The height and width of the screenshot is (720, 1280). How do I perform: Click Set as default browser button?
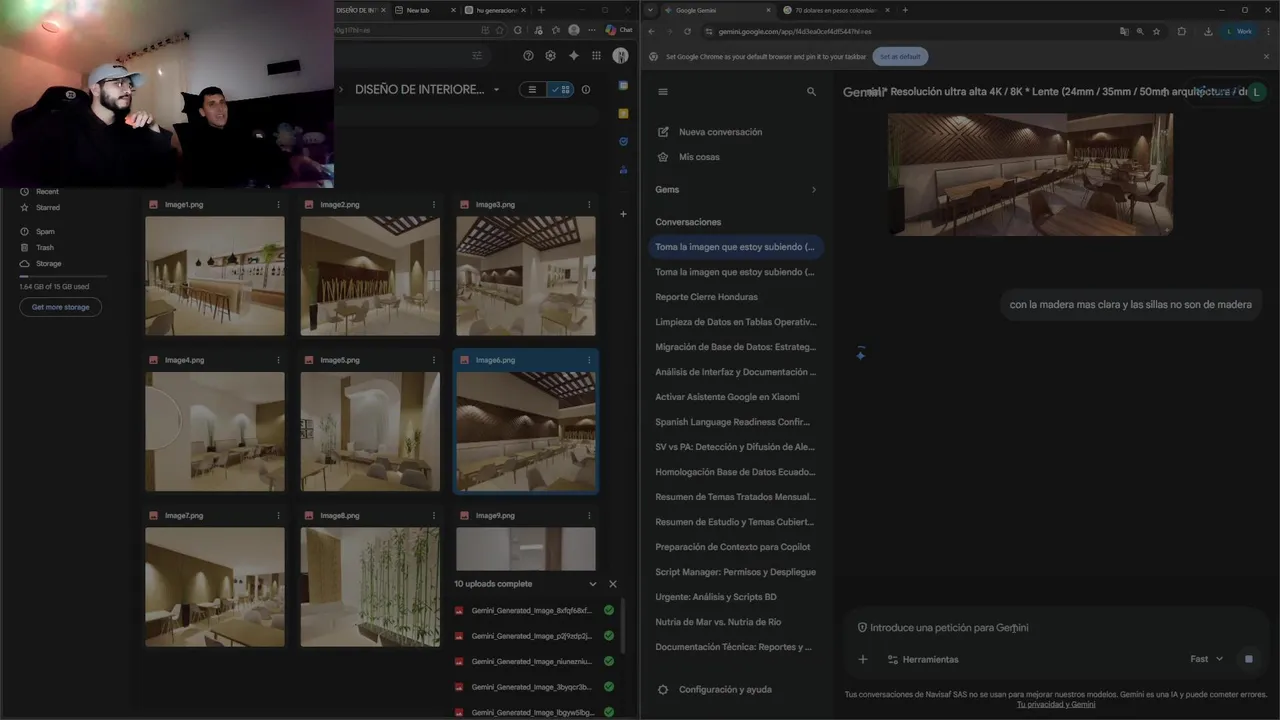pyautogui.click(x=900, y=56)
